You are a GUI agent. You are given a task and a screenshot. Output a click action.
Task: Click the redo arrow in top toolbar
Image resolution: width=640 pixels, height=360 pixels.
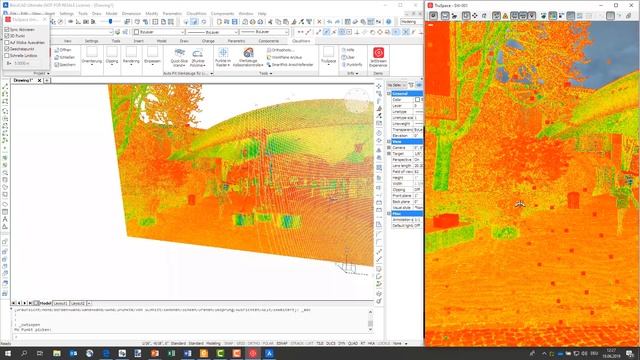[338, 22]
